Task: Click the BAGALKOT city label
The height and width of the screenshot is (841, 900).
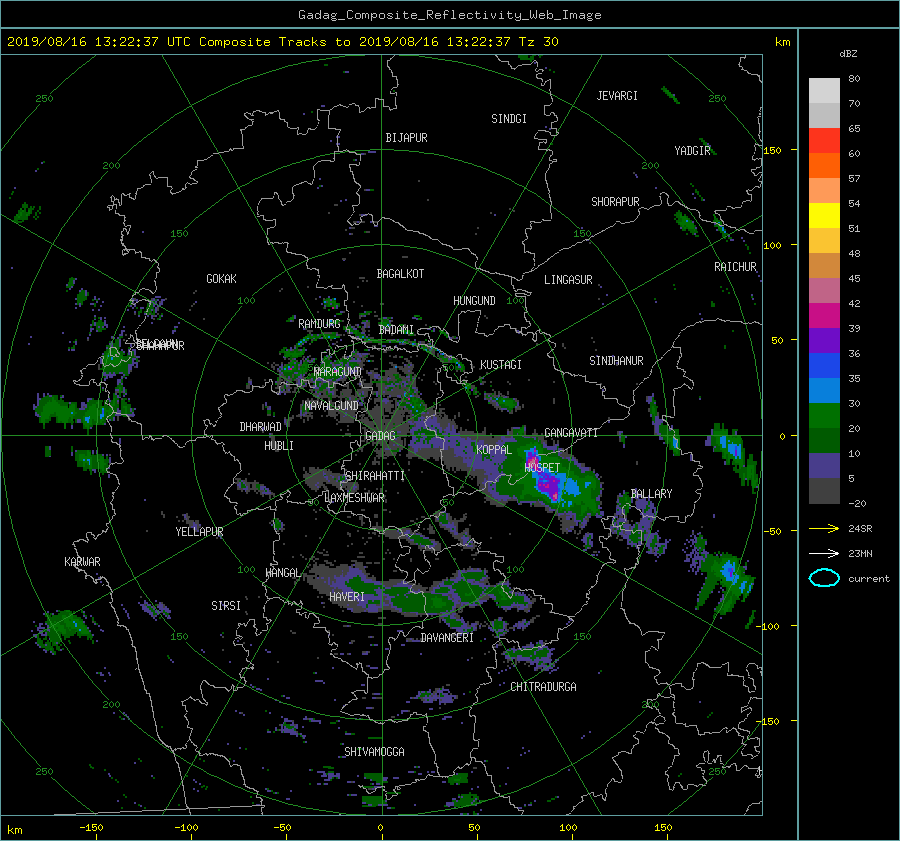Action: click(x=400, y=274)
